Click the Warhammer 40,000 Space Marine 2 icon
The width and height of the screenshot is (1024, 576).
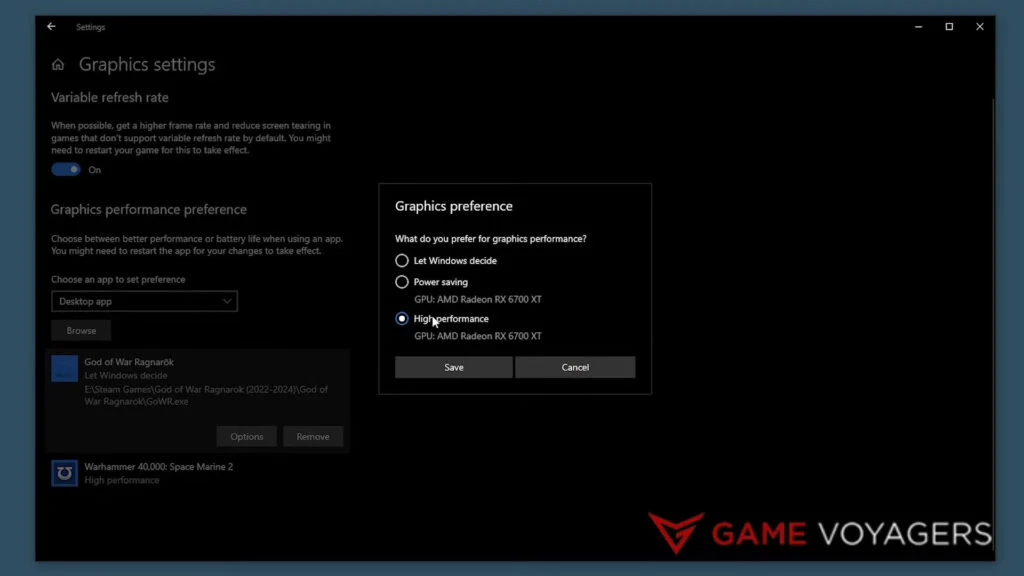(65, 473)
